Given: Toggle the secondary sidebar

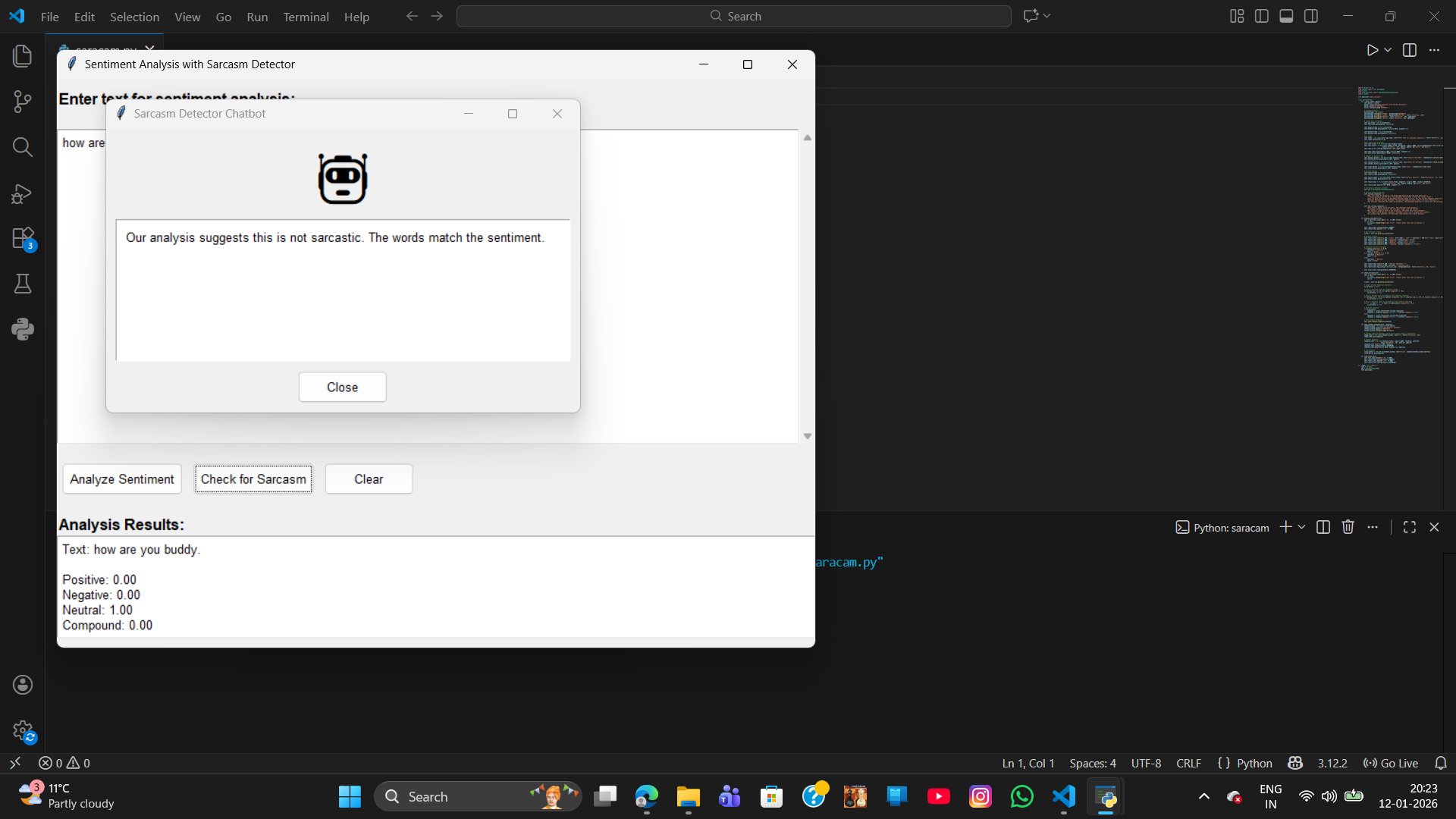Looking at the screenshot, I should coord(1311,15).
